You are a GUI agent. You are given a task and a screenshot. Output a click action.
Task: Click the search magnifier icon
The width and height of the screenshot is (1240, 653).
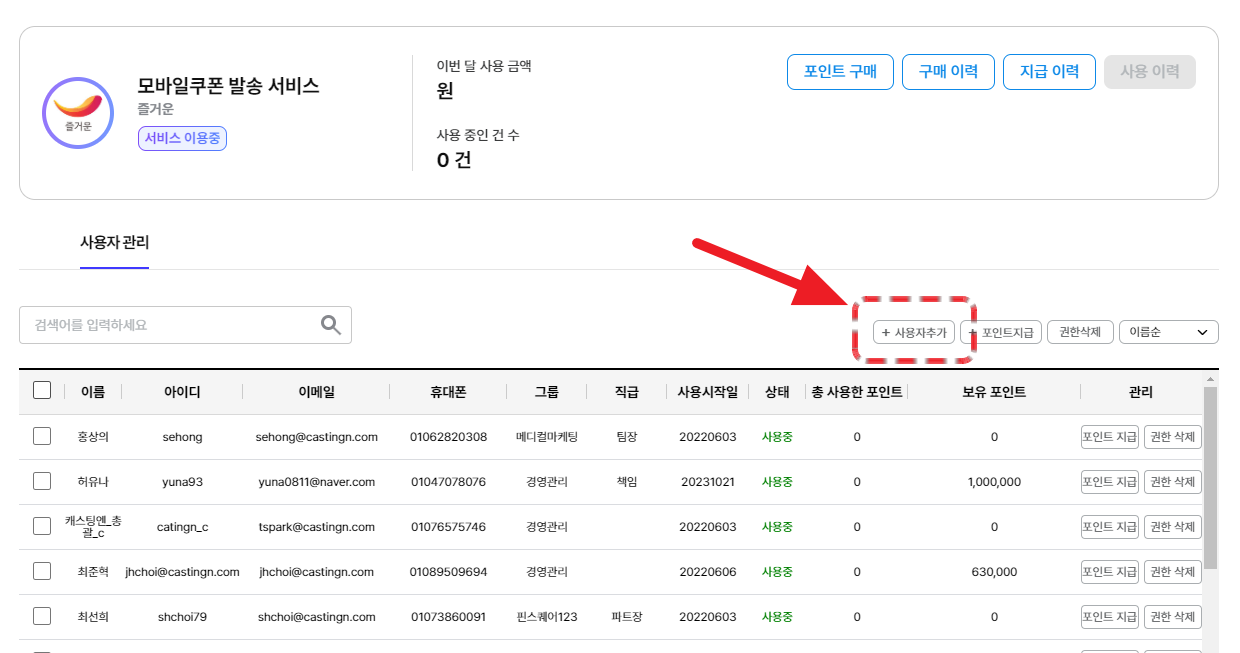pyautogui.click(x=330, y=325)
